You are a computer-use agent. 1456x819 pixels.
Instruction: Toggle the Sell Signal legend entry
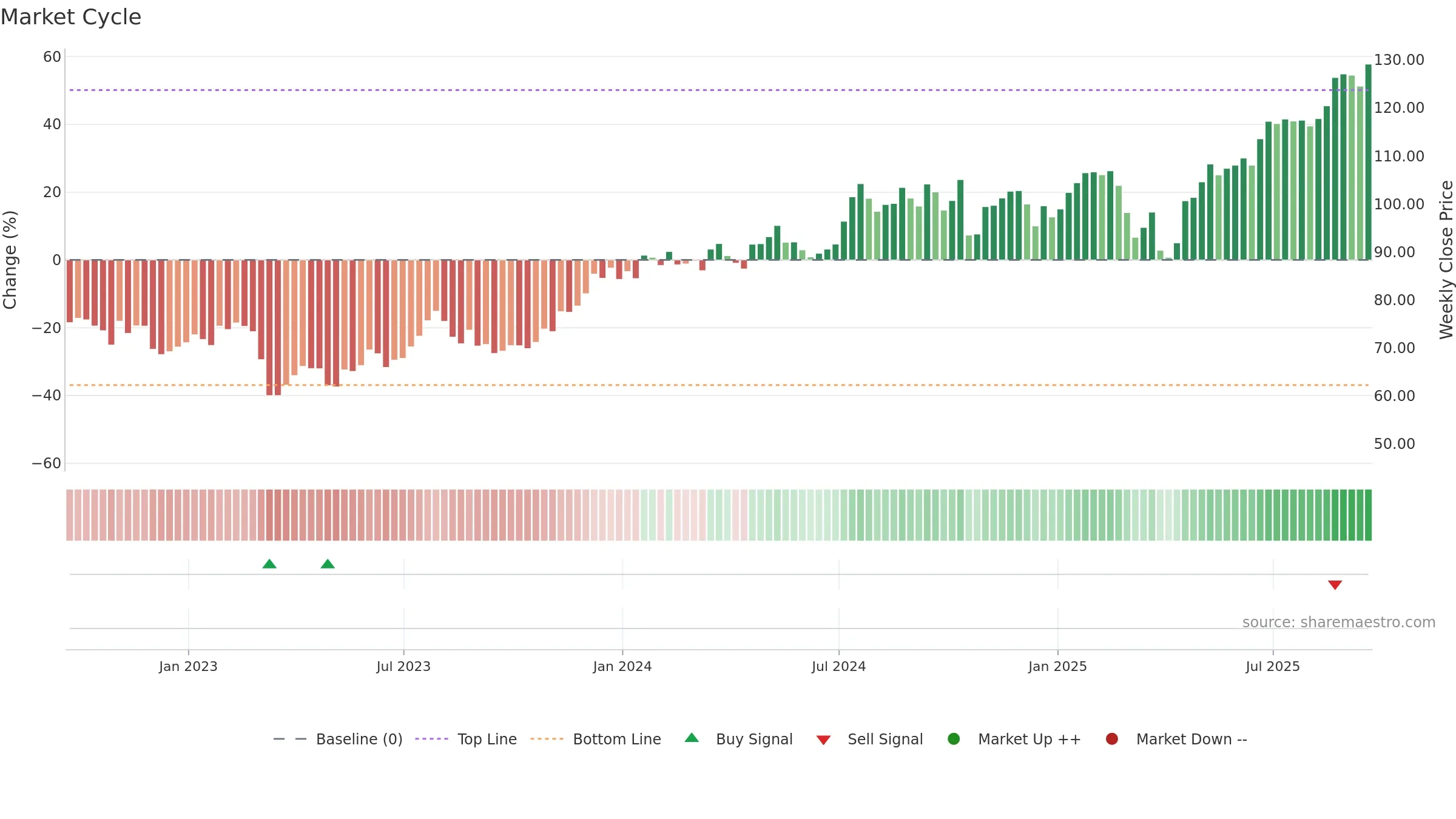tap(869, 739)
